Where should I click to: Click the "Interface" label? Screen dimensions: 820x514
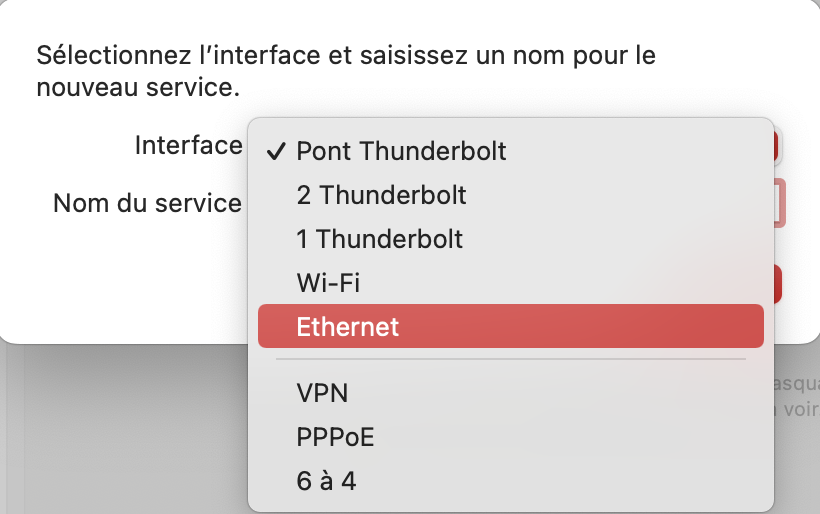click(x=188, y=146)
